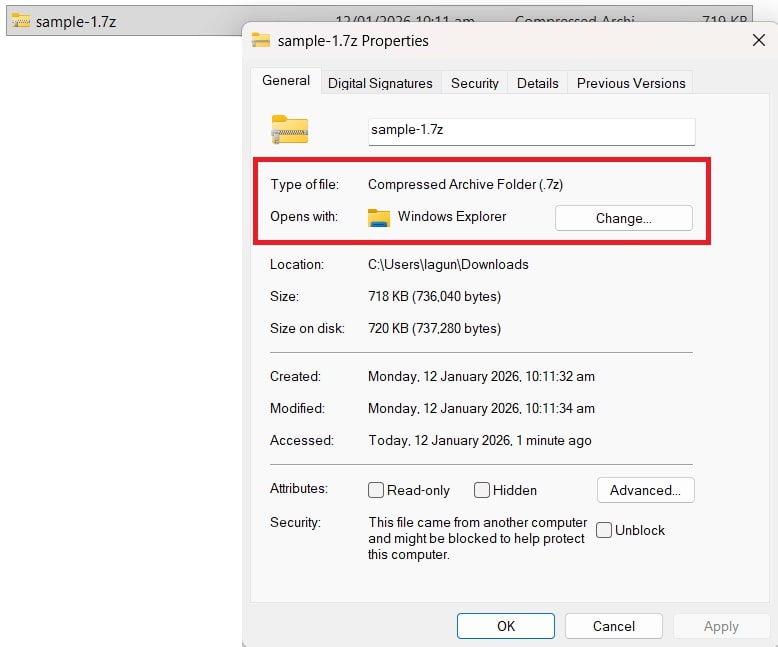This screenshot has height=647, width=778.
Task: Click the Accessed value showing 1 minute ago
Action: (x=480, y=441)
